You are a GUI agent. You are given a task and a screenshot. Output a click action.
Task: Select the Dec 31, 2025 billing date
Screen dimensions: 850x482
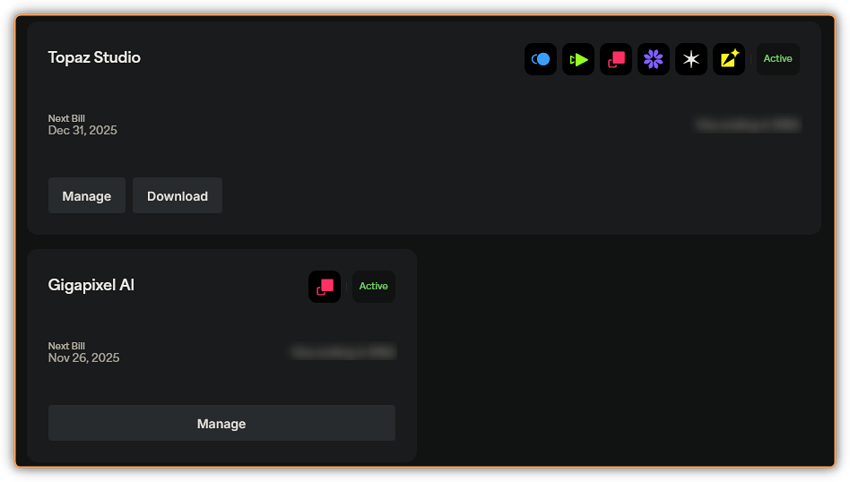pos(82,131)
